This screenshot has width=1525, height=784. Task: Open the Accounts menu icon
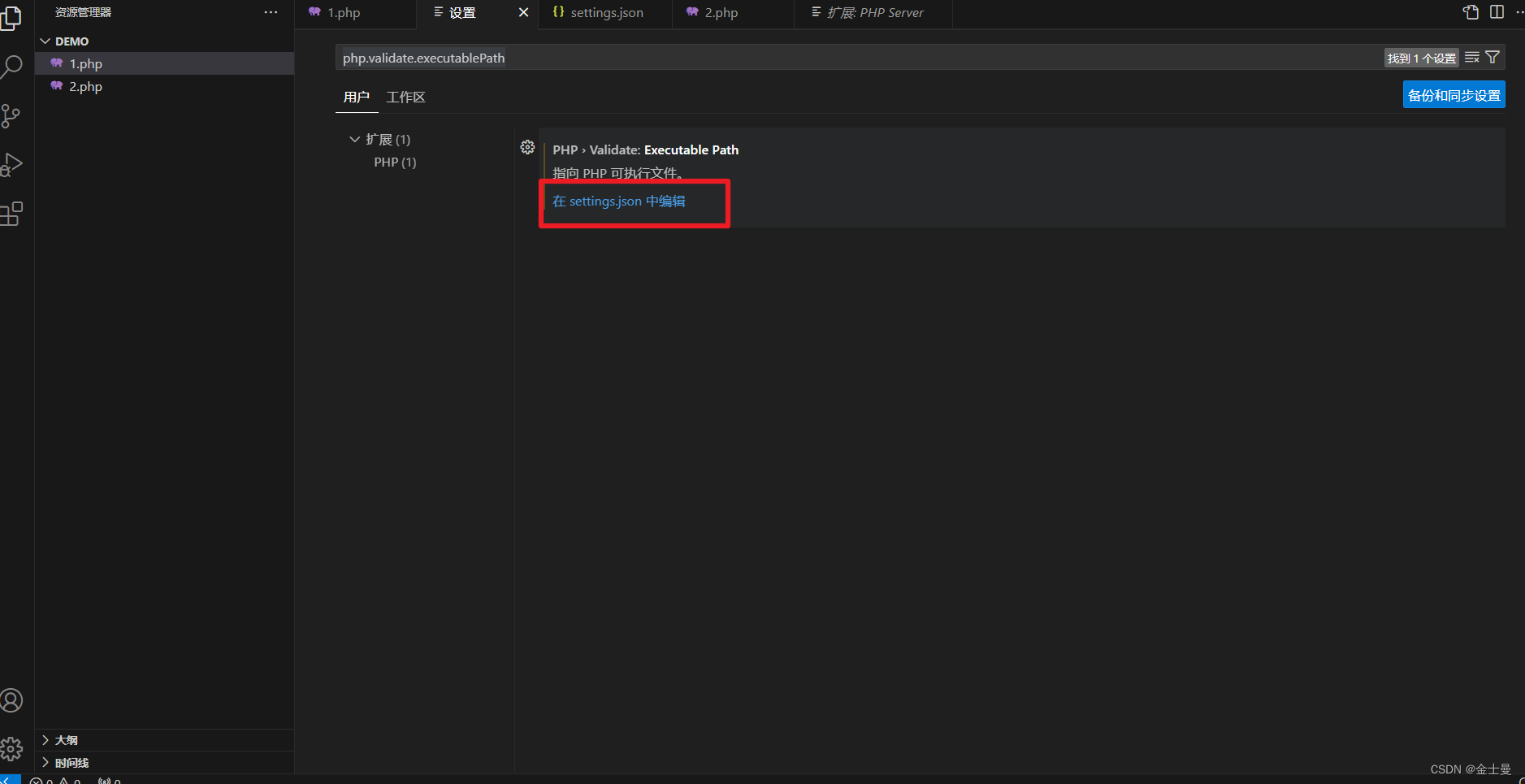tap(11, 700)
